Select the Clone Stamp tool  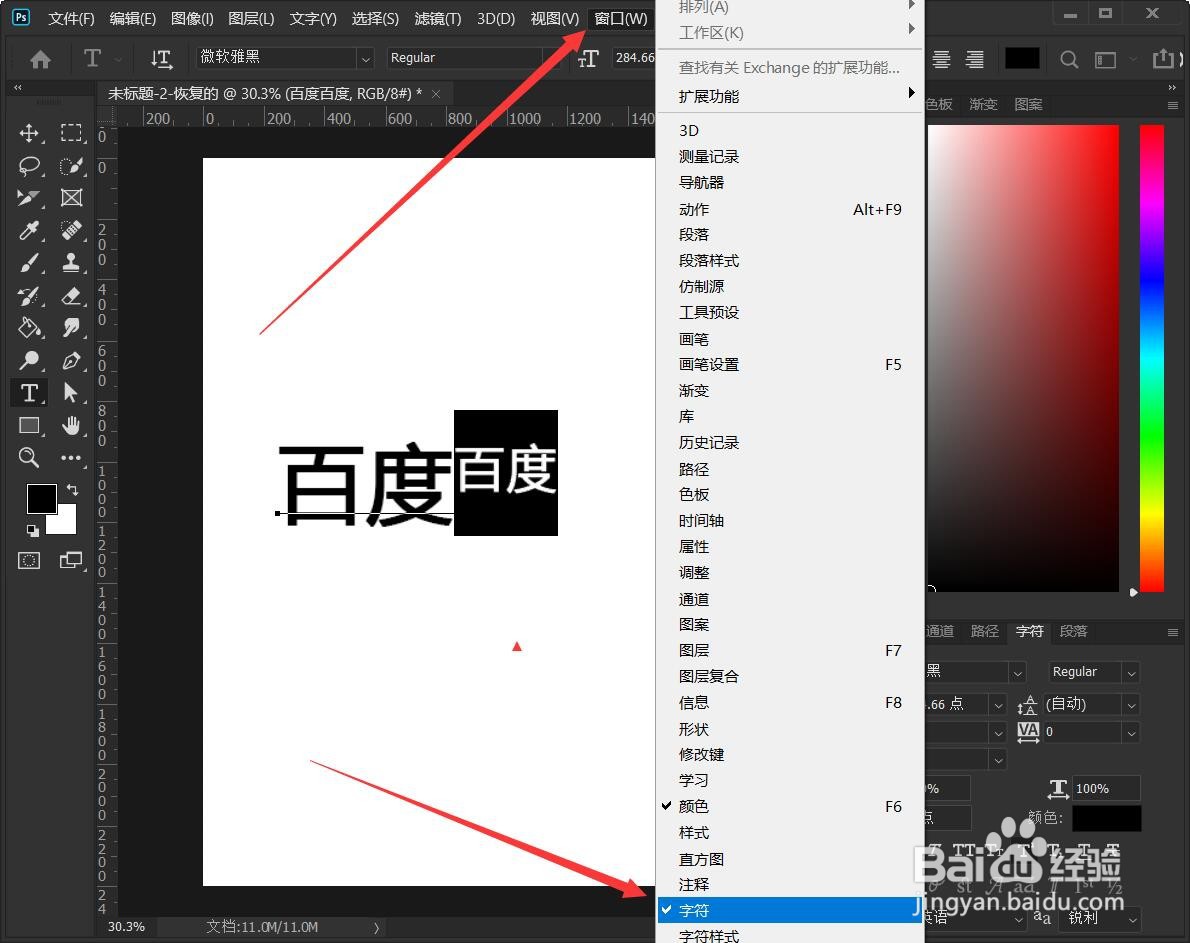(x=71, y=262)
